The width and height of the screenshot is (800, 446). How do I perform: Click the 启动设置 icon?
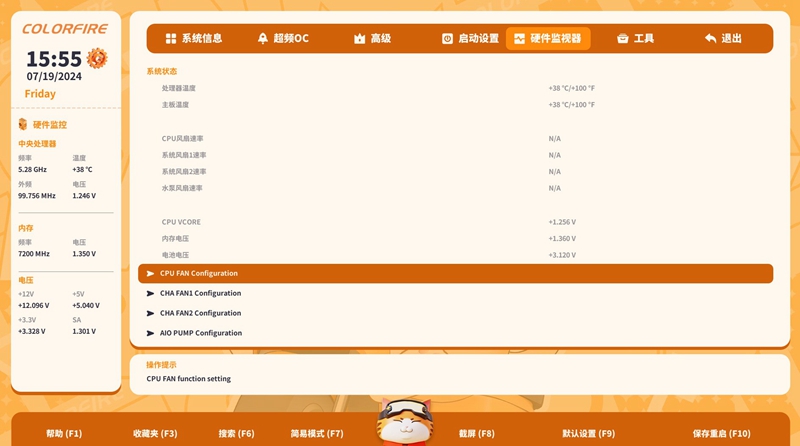coord(448,39)
